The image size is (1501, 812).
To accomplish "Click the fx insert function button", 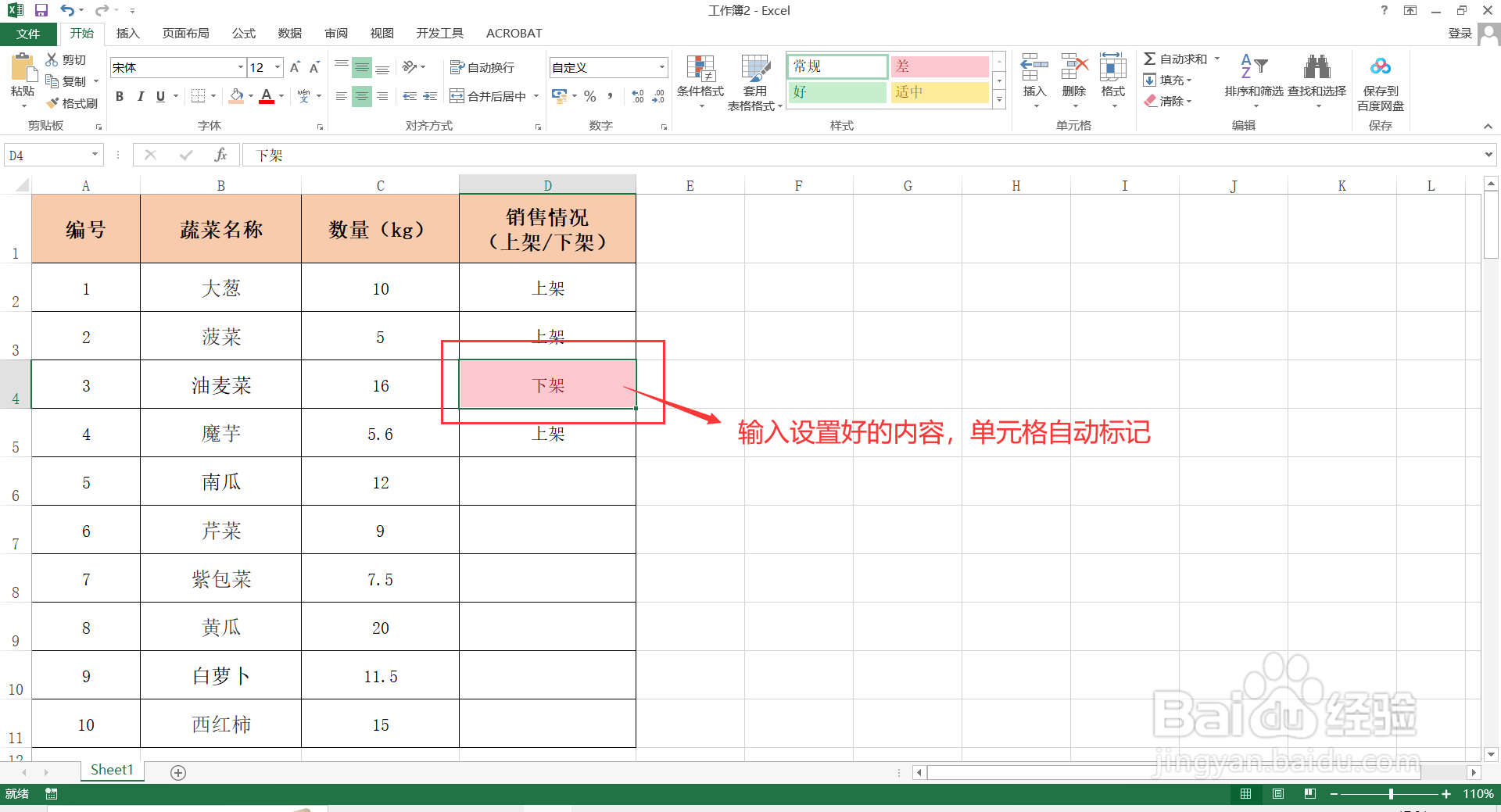I will point(221,154).
